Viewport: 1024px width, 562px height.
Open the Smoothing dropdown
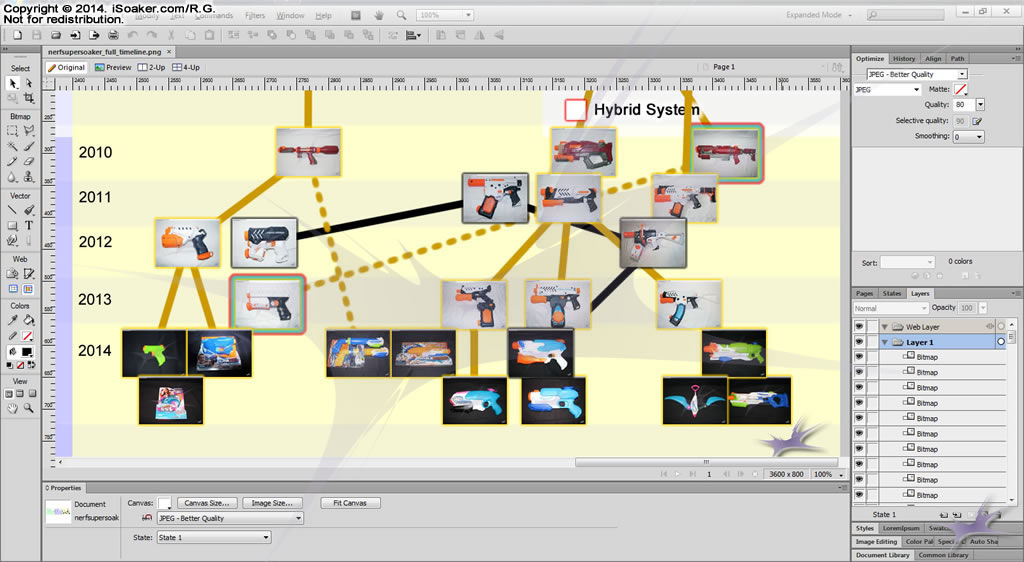point(968,136)
